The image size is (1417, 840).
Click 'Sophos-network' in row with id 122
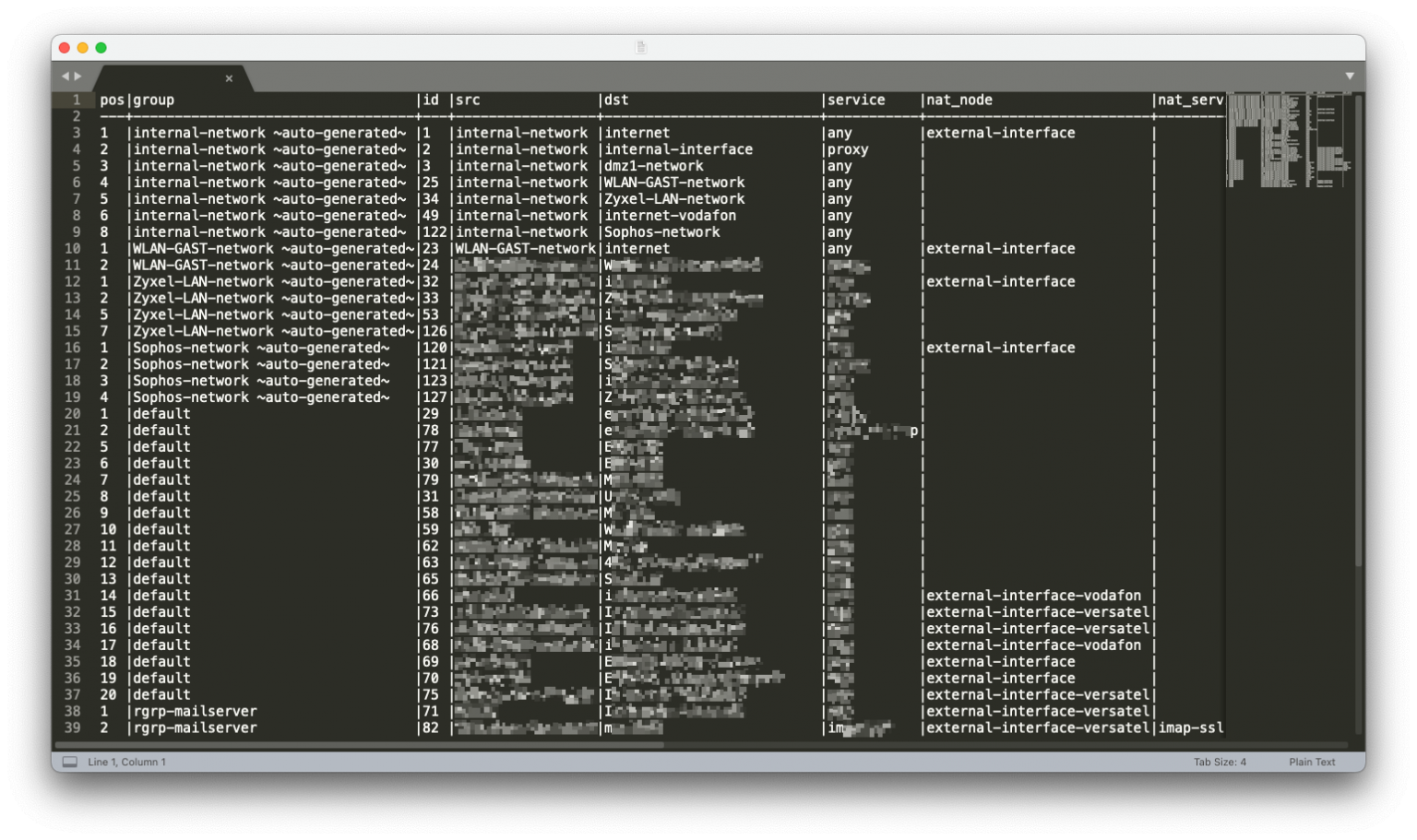pyautogui.click(x=662, y=232)
